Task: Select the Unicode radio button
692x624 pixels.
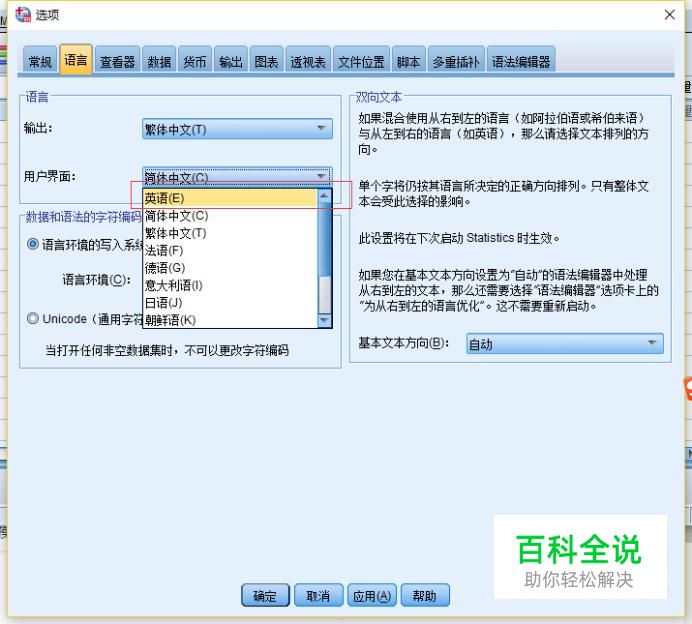Action: (33, 318)
